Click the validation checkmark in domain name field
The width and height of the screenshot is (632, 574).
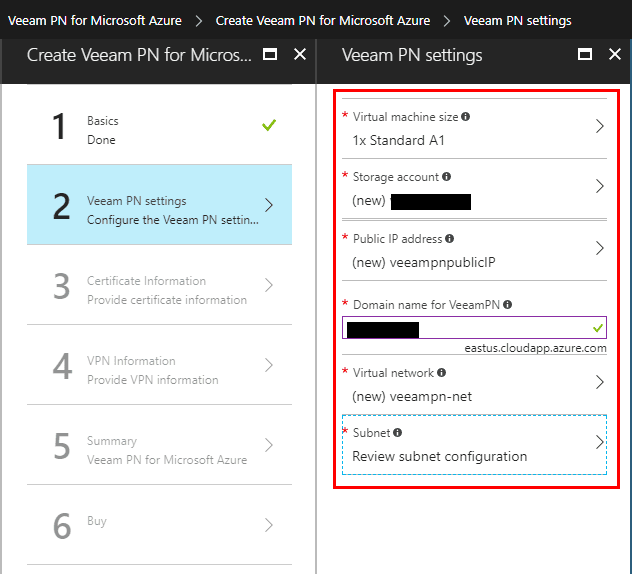[598, 328]
